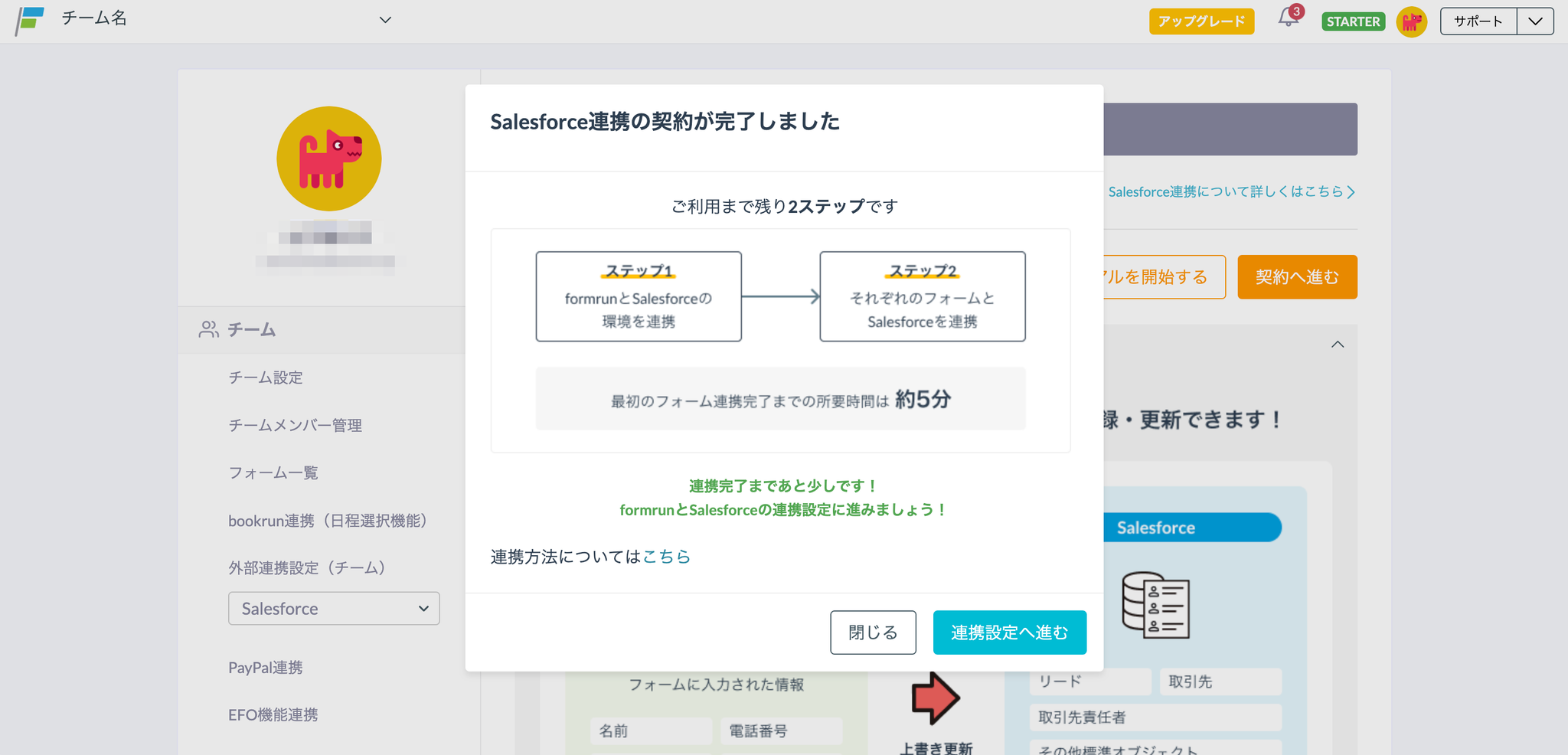Open チーム設定 in the sidebar
1568x755 pixels.
coord(266,377)
